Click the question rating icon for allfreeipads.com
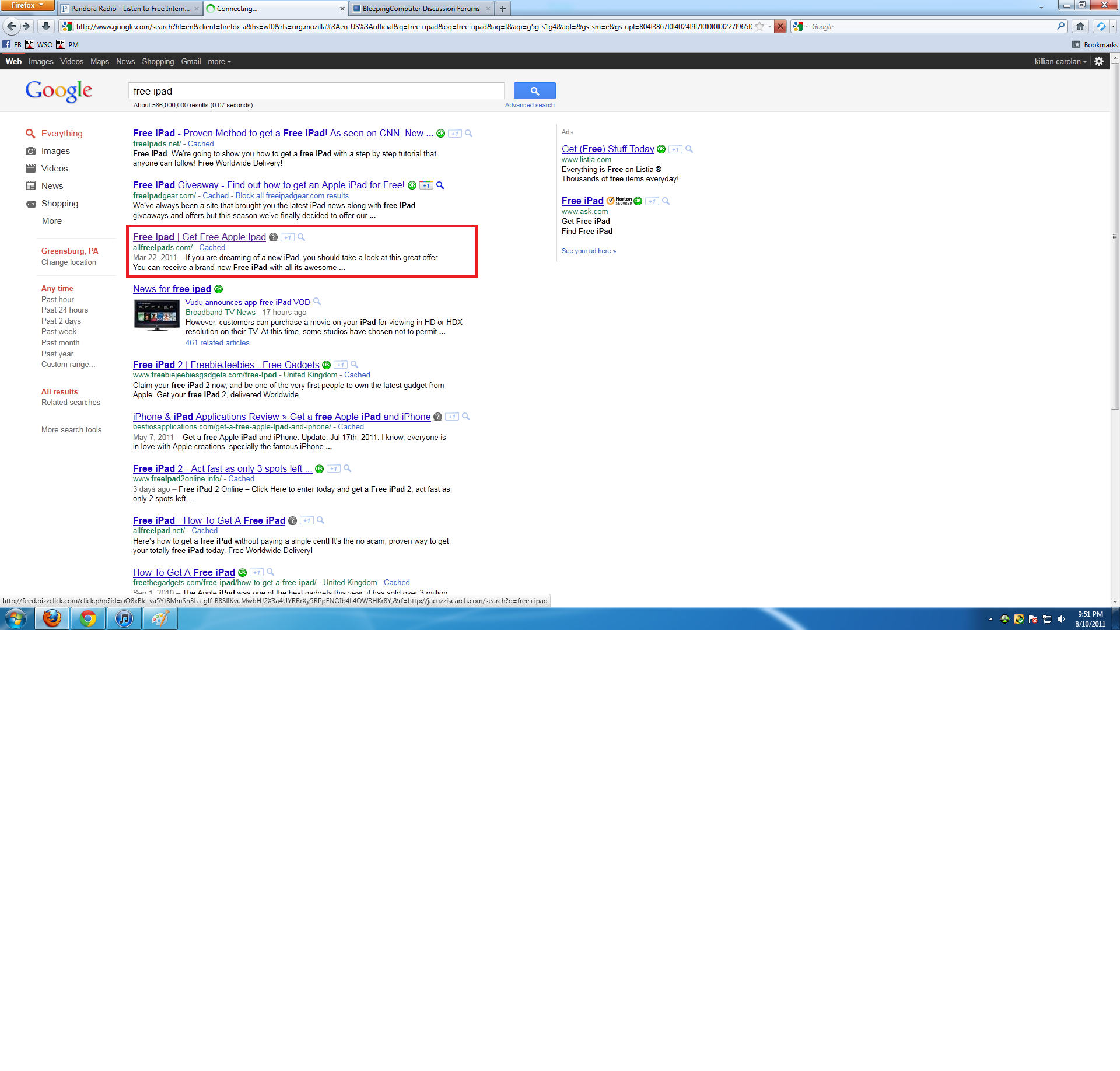1120x1071 pixels. pos(273,237)
